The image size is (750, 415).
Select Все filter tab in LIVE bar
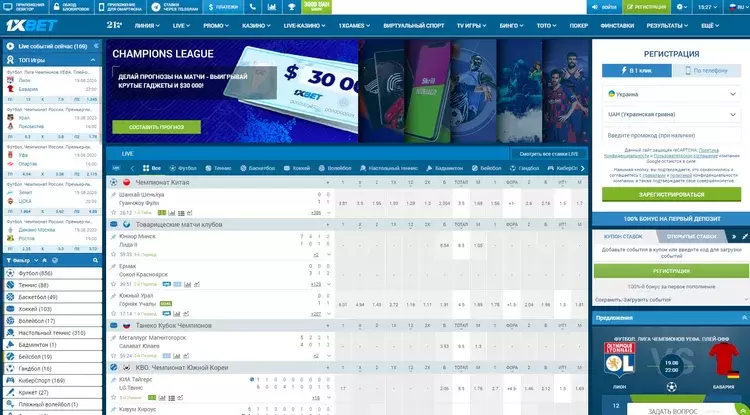tap(152, 168)
